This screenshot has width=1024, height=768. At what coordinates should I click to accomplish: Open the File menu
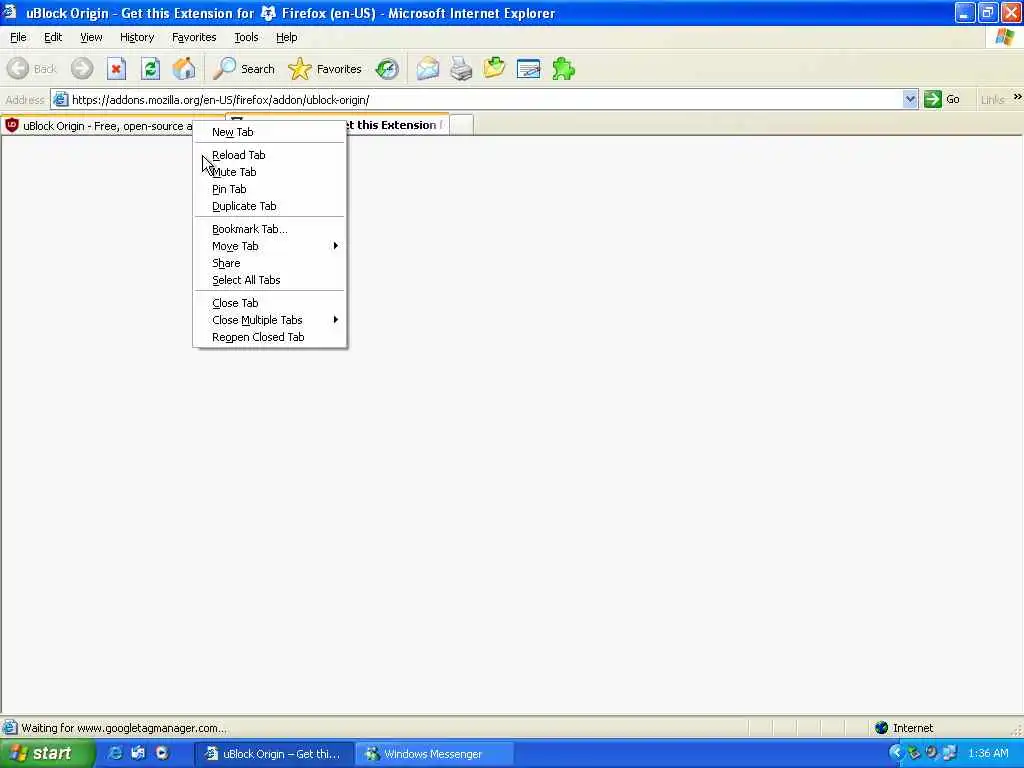tap(18, 37)
